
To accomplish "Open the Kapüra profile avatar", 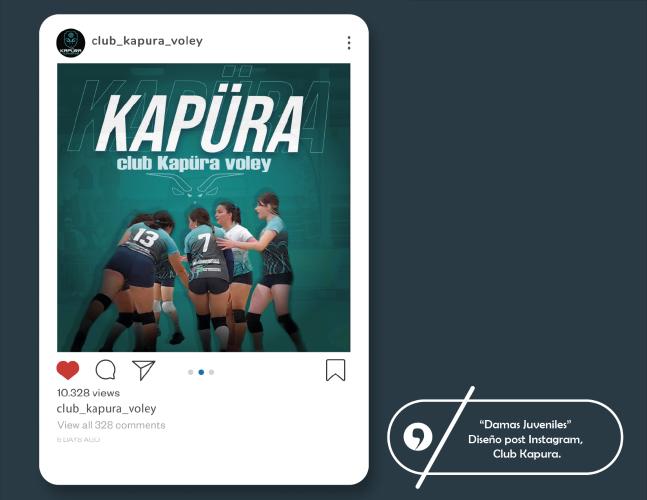I will (71, 43).
